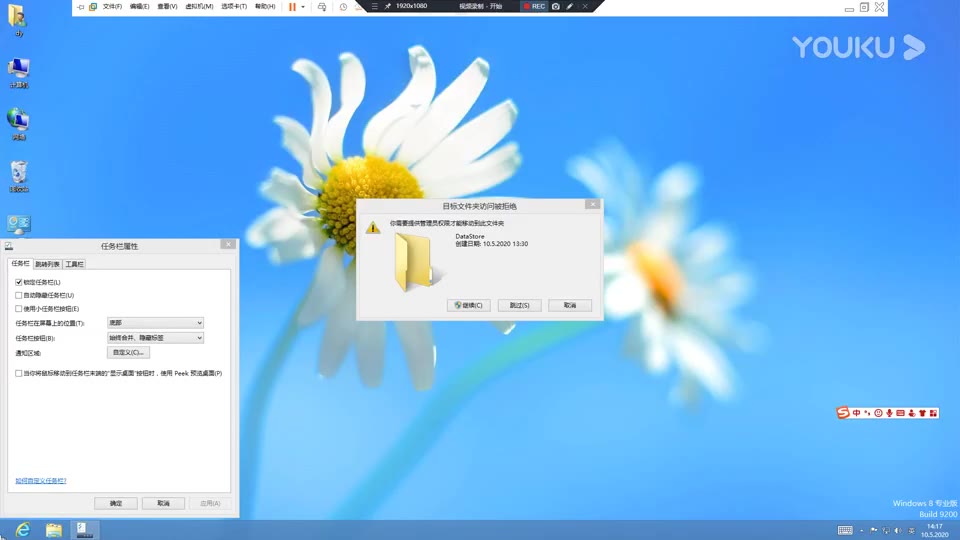The width and height of the screenshot is (960, 540).
Task: Click 确定 in taskbar properties
Action: pyautogui.click(x=116, y=503)
